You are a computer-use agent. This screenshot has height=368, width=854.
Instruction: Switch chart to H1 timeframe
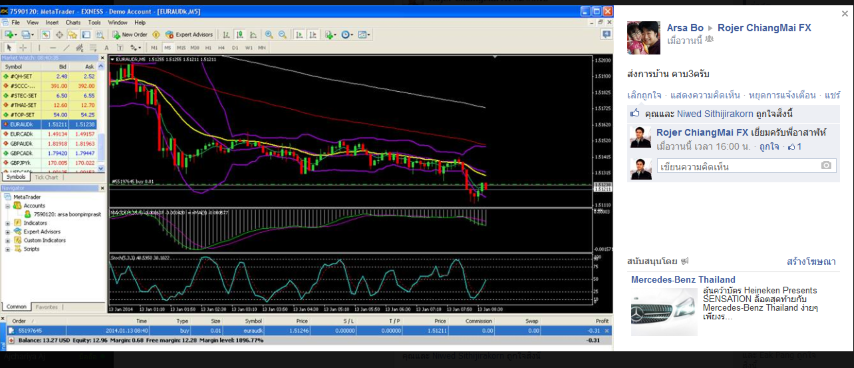[208, 48]
